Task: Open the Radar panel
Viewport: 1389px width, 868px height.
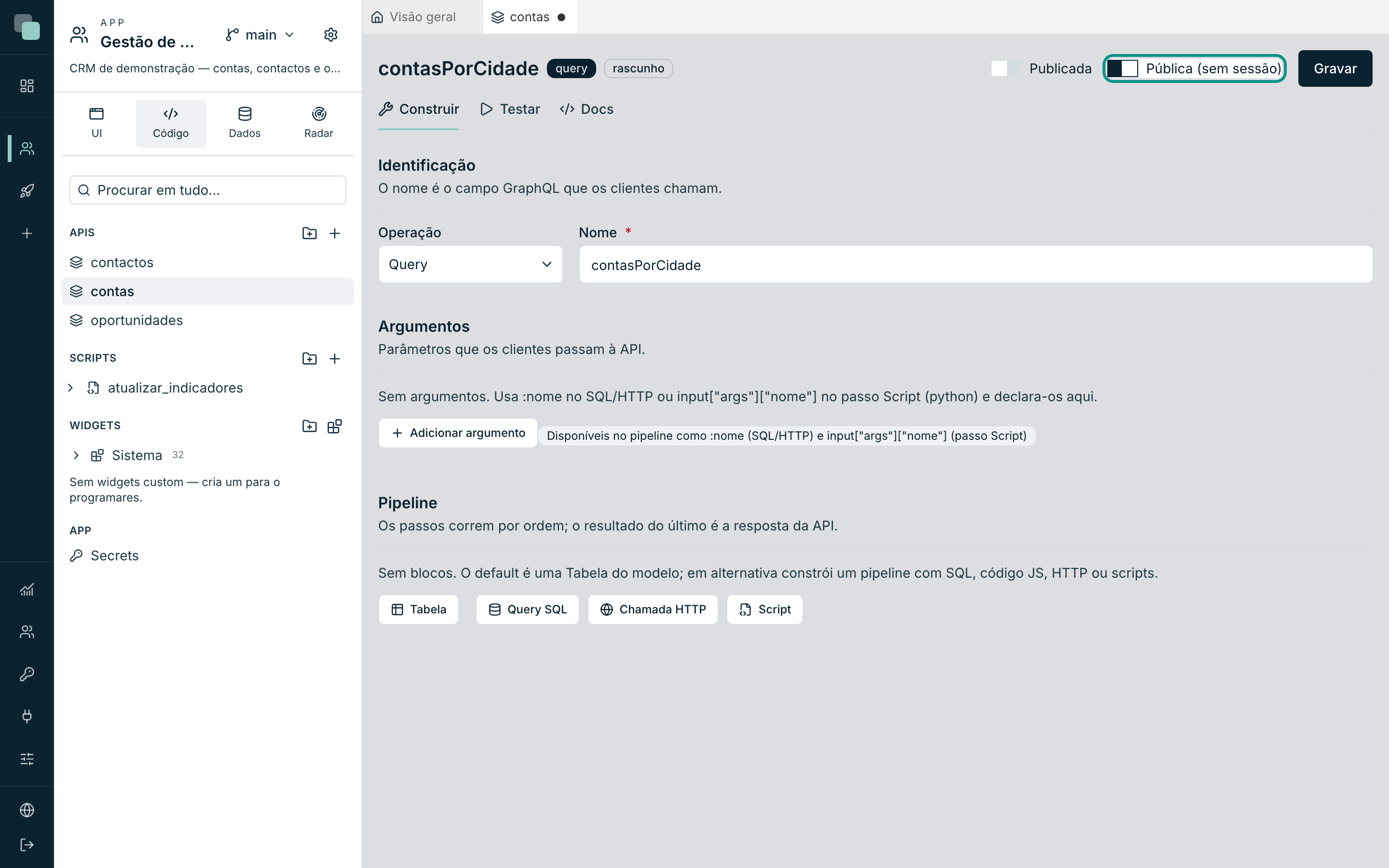Action: [318, 123]
